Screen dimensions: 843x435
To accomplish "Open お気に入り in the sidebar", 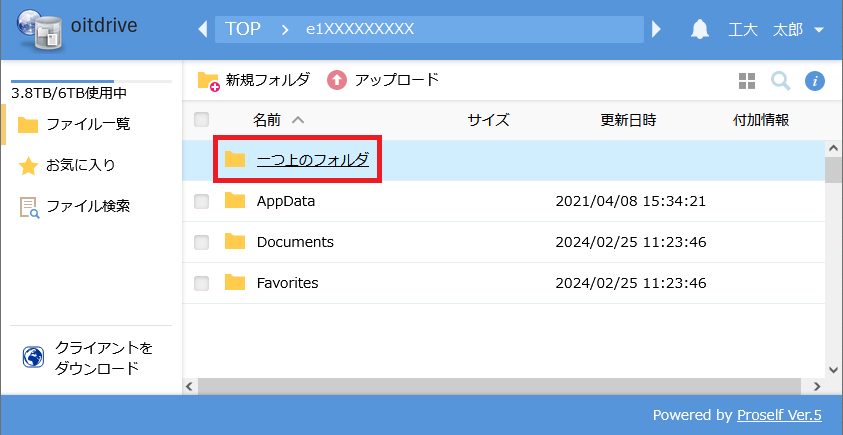I will [x=80, y=165].
